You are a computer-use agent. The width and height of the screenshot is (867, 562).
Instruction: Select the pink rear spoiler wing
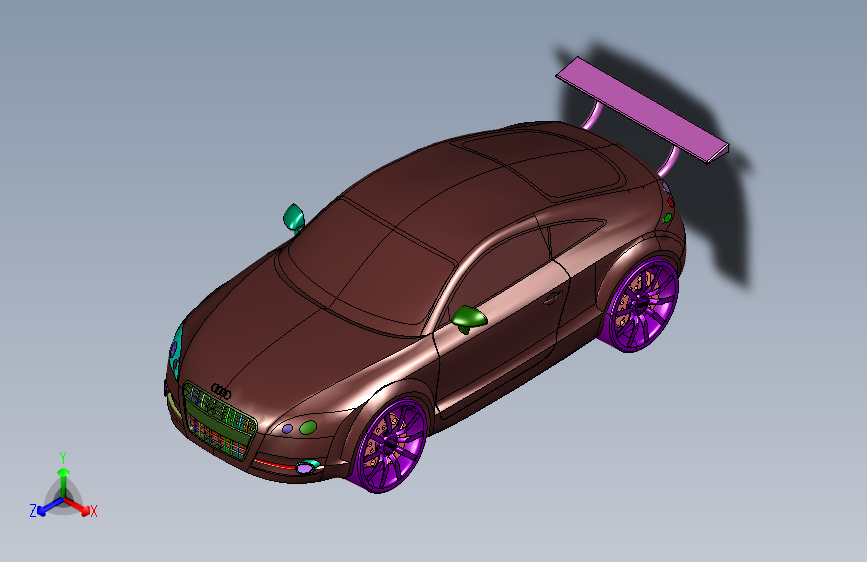pyautogui.click(x=643, y=110)
